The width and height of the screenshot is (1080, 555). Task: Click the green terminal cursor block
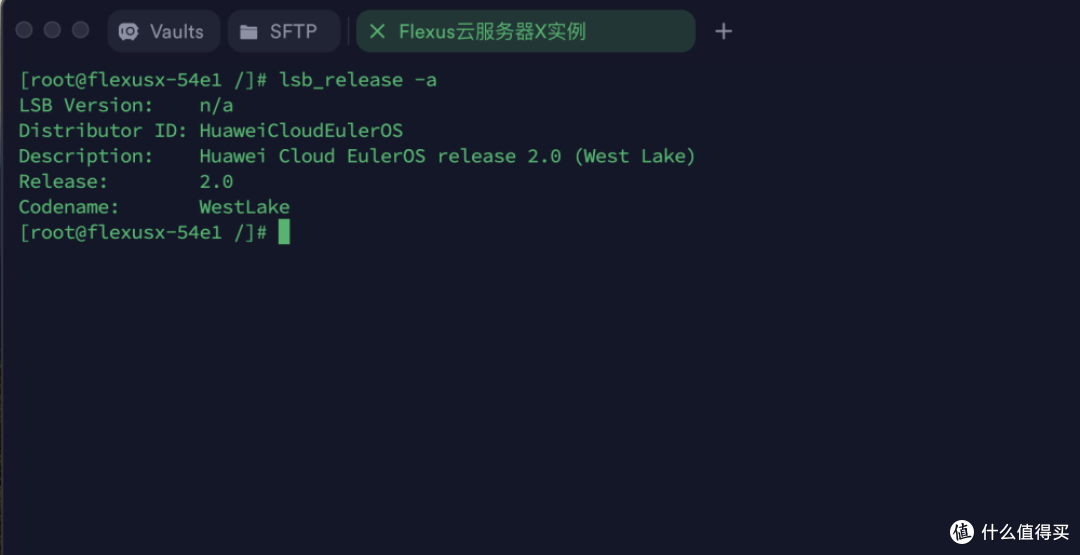(284, 233)
